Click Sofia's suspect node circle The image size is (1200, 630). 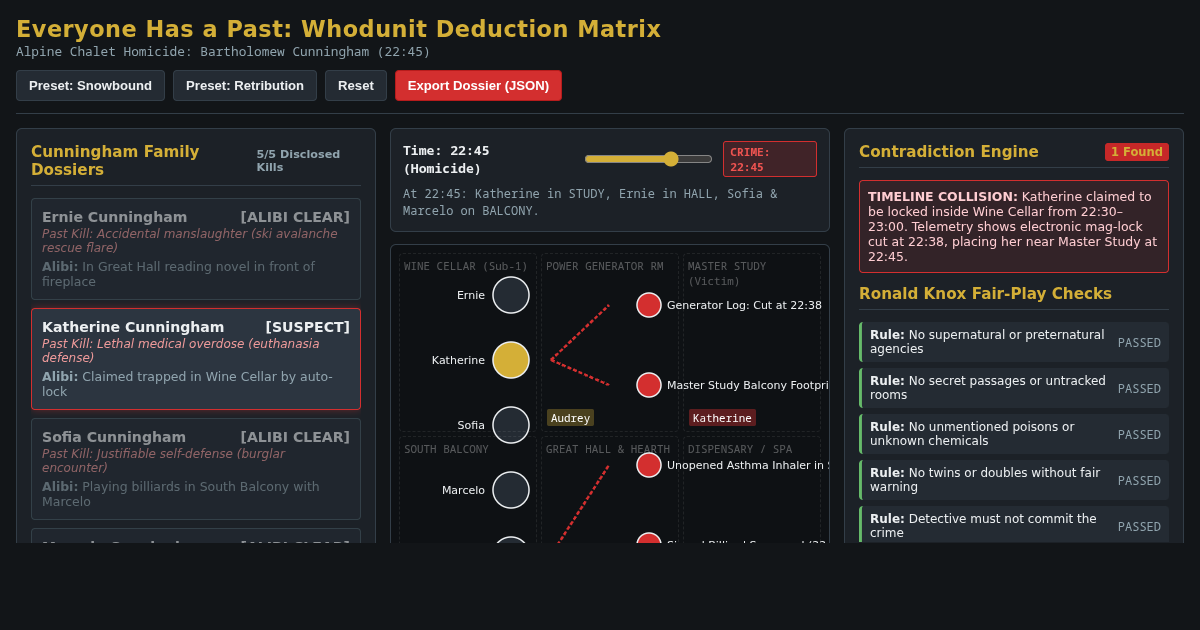coord(511,425)
